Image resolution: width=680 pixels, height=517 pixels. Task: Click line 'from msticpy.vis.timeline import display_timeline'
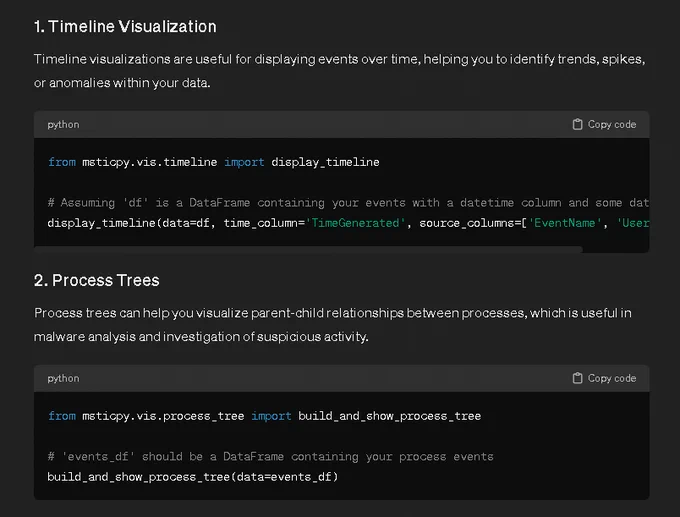214,162
